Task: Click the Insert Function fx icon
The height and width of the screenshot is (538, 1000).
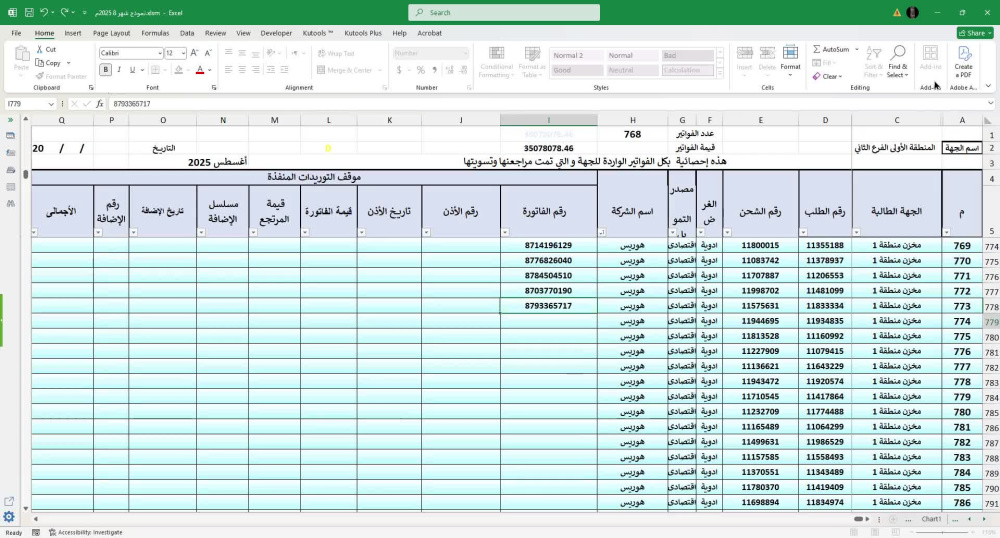Action: (99, 104)
